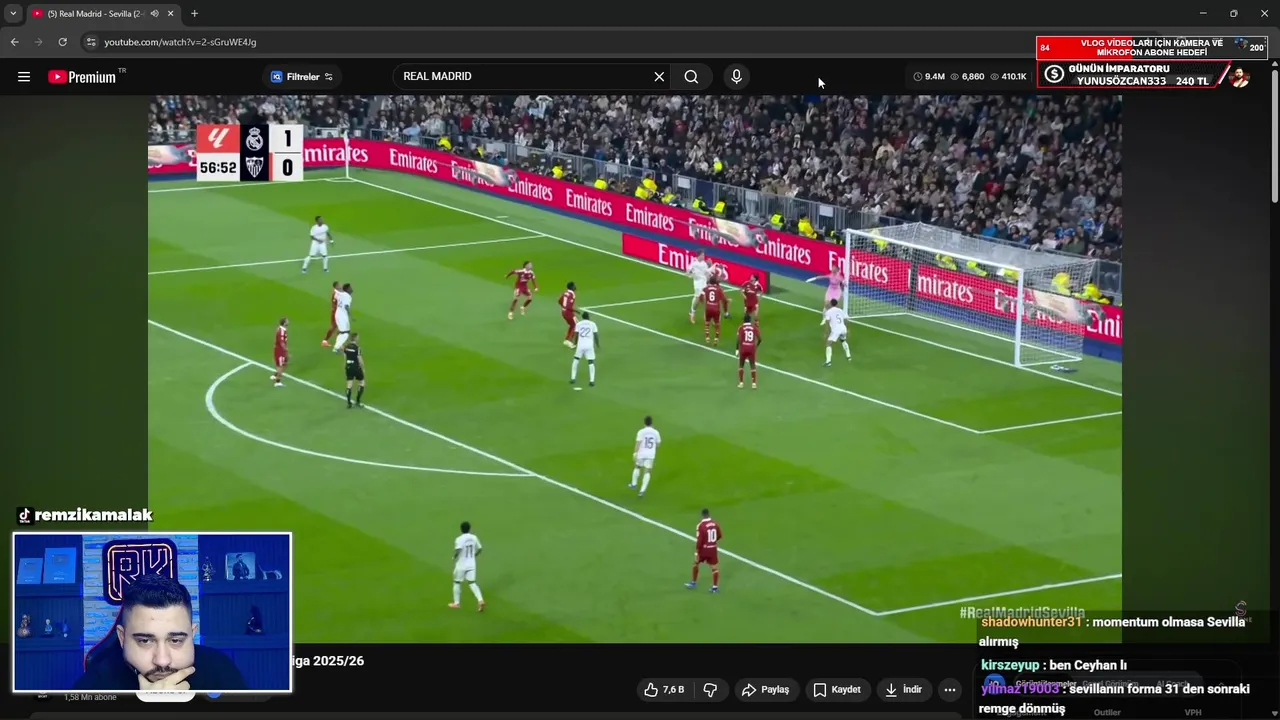Click browser back arrow
This screenshot has width=1280, height=720.
pos(14,42)
